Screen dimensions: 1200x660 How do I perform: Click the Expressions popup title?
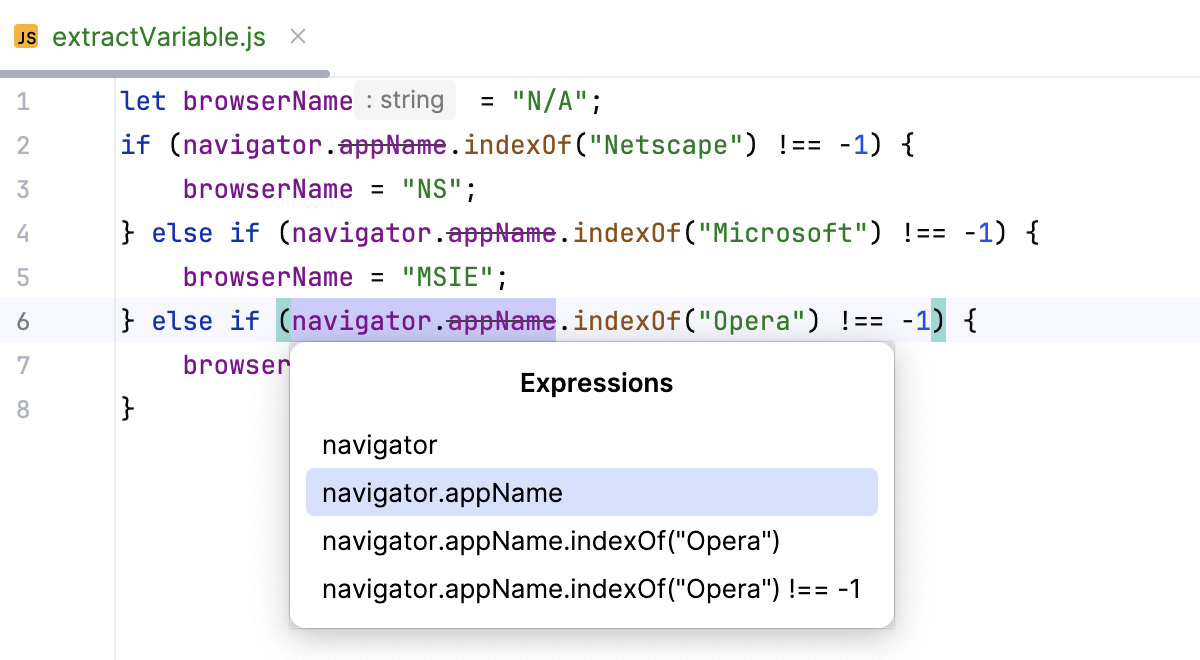point(596,383)
